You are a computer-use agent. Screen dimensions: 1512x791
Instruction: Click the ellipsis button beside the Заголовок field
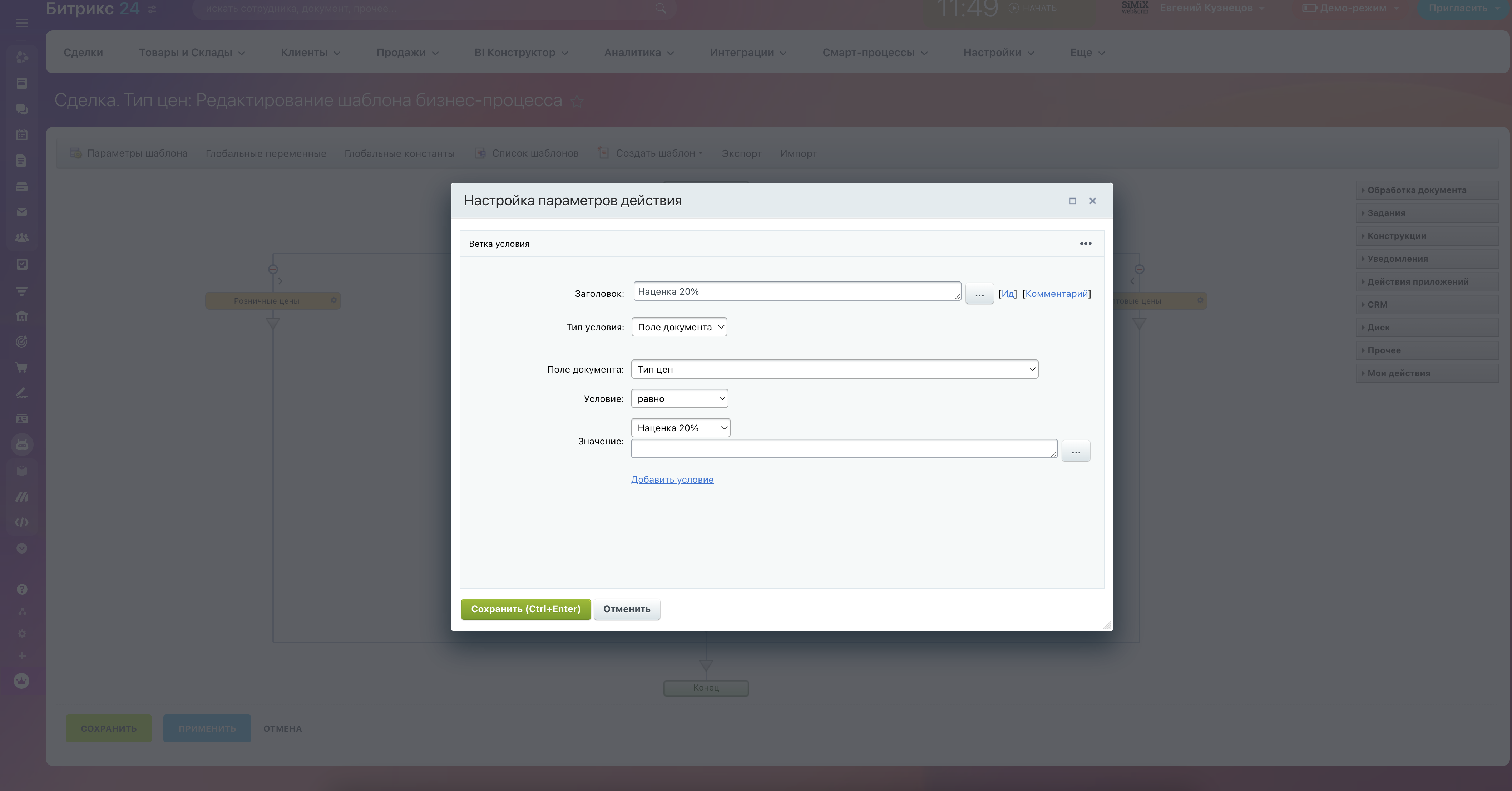979,294
